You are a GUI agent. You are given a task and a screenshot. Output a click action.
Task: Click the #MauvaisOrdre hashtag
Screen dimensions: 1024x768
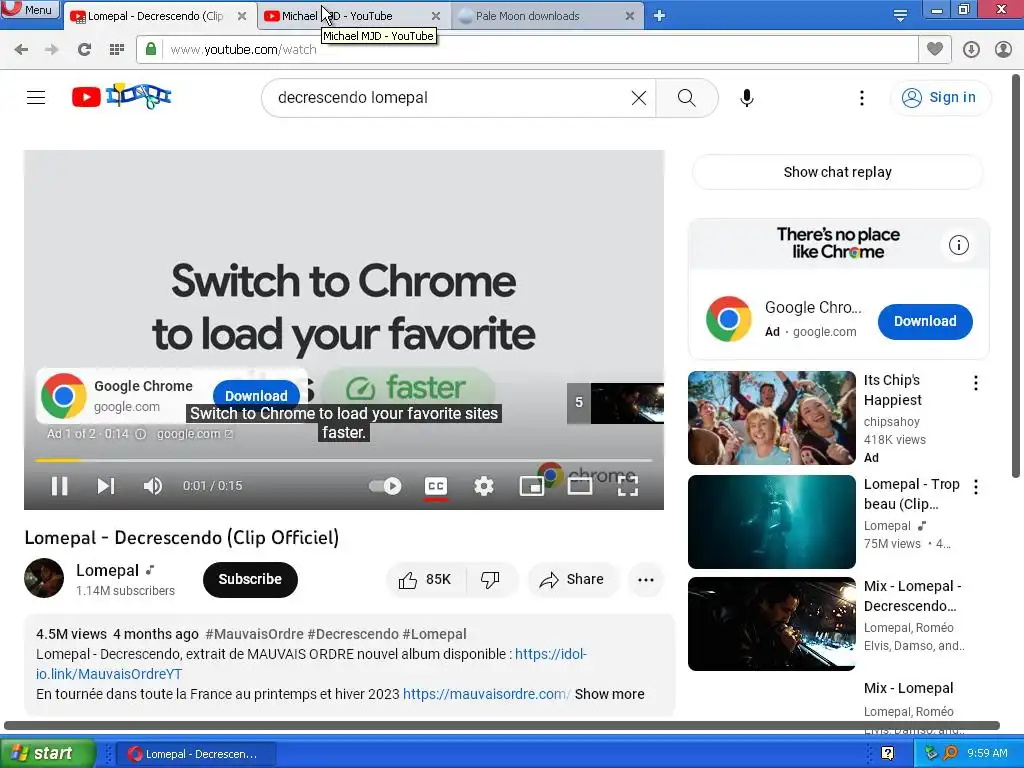pyautogui.click(x=254, y=634)
